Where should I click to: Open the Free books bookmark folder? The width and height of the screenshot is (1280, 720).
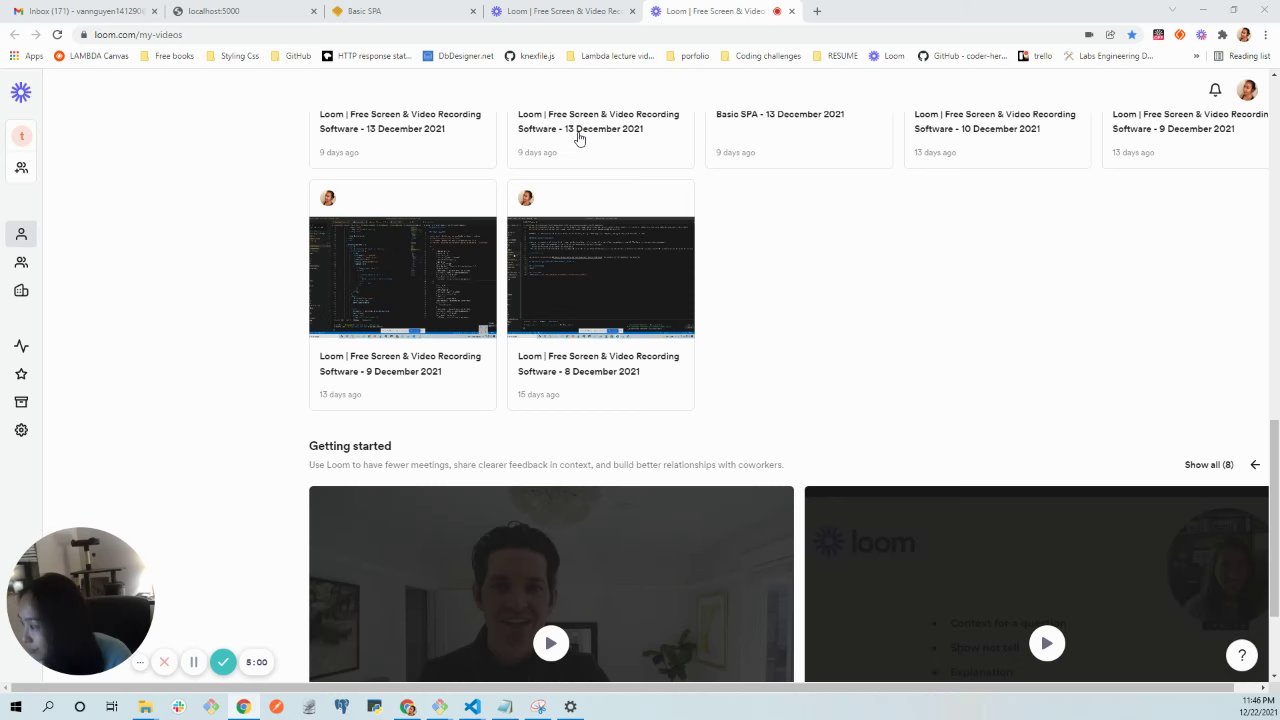click(166, 56)
